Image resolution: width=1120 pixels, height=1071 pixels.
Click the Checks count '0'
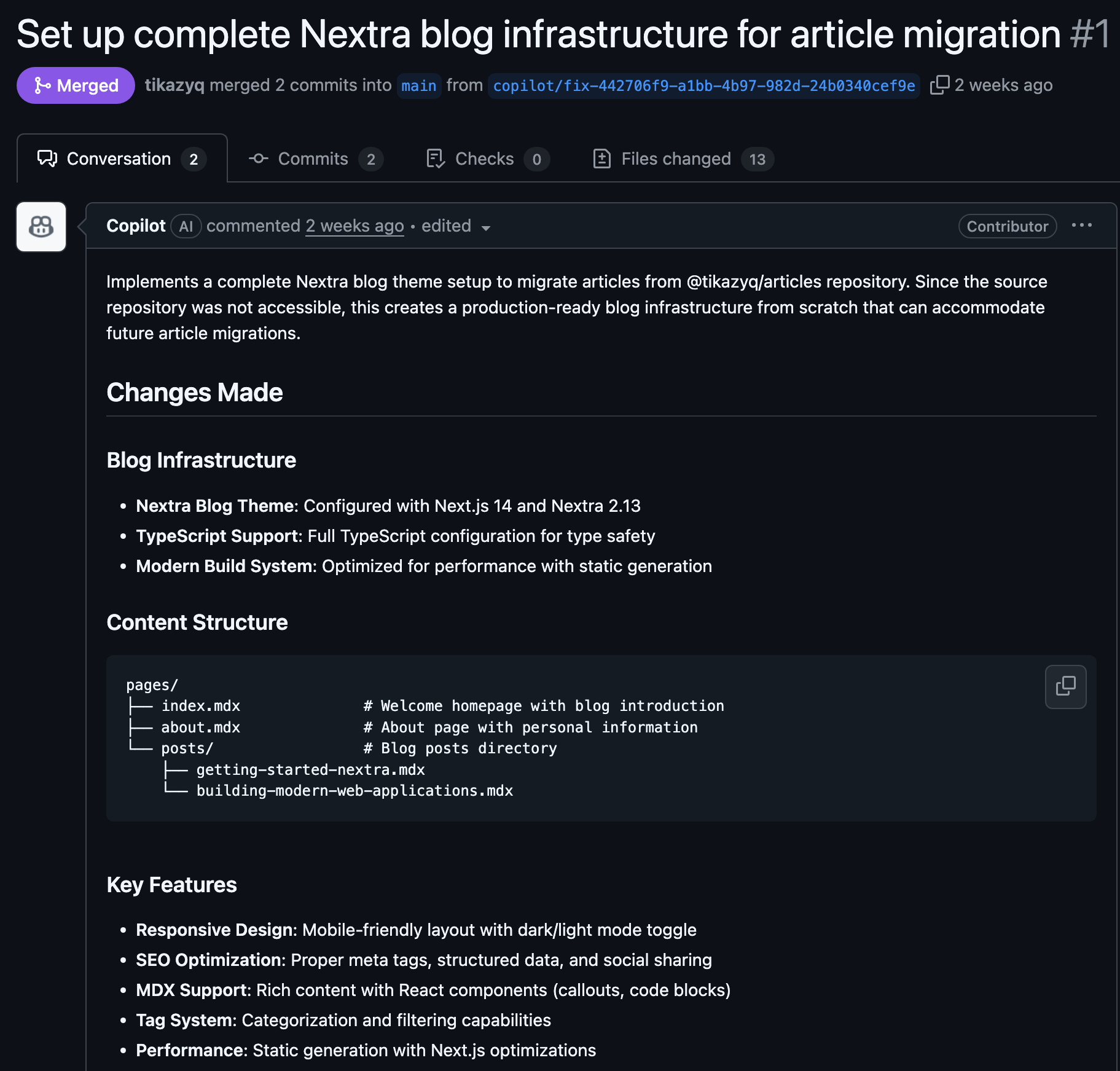(x=537, y=159)
